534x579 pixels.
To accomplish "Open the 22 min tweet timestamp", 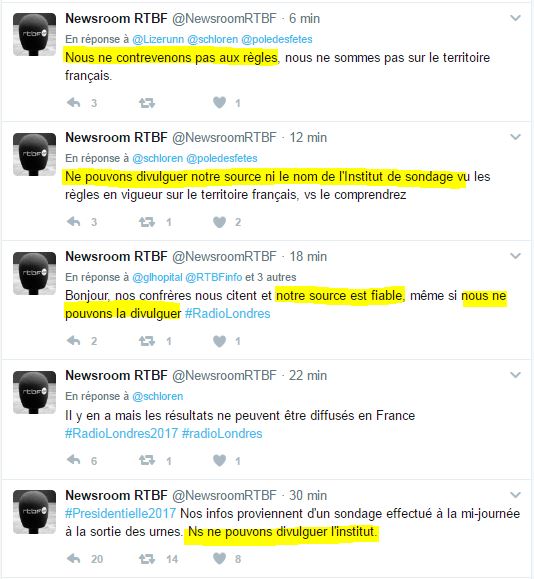I will (308, 376).
